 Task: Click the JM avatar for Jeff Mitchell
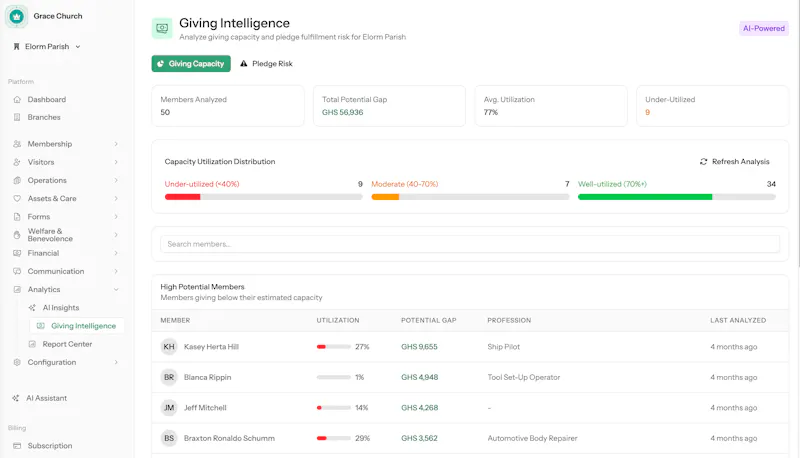[169, 408]
